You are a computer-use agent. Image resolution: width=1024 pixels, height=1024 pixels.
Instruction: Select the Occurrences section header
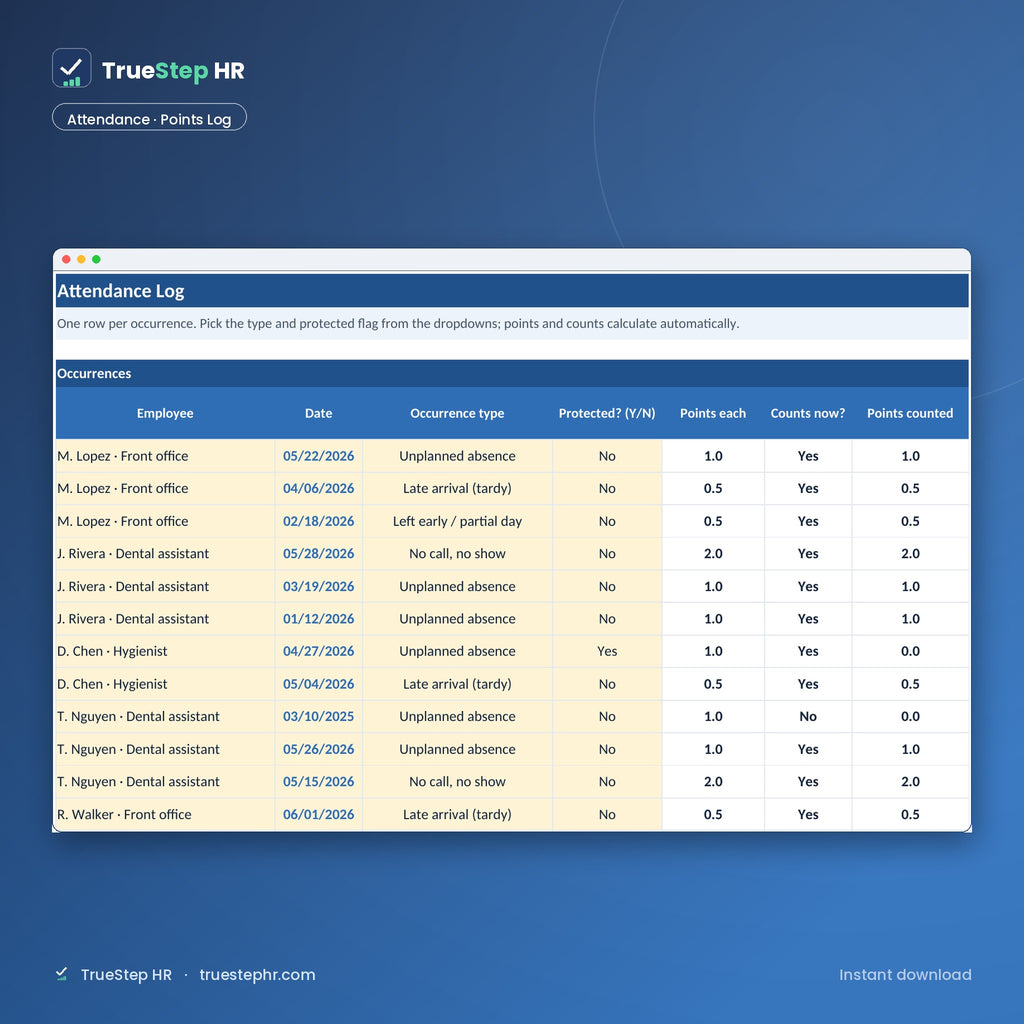(x=512, y=374)
